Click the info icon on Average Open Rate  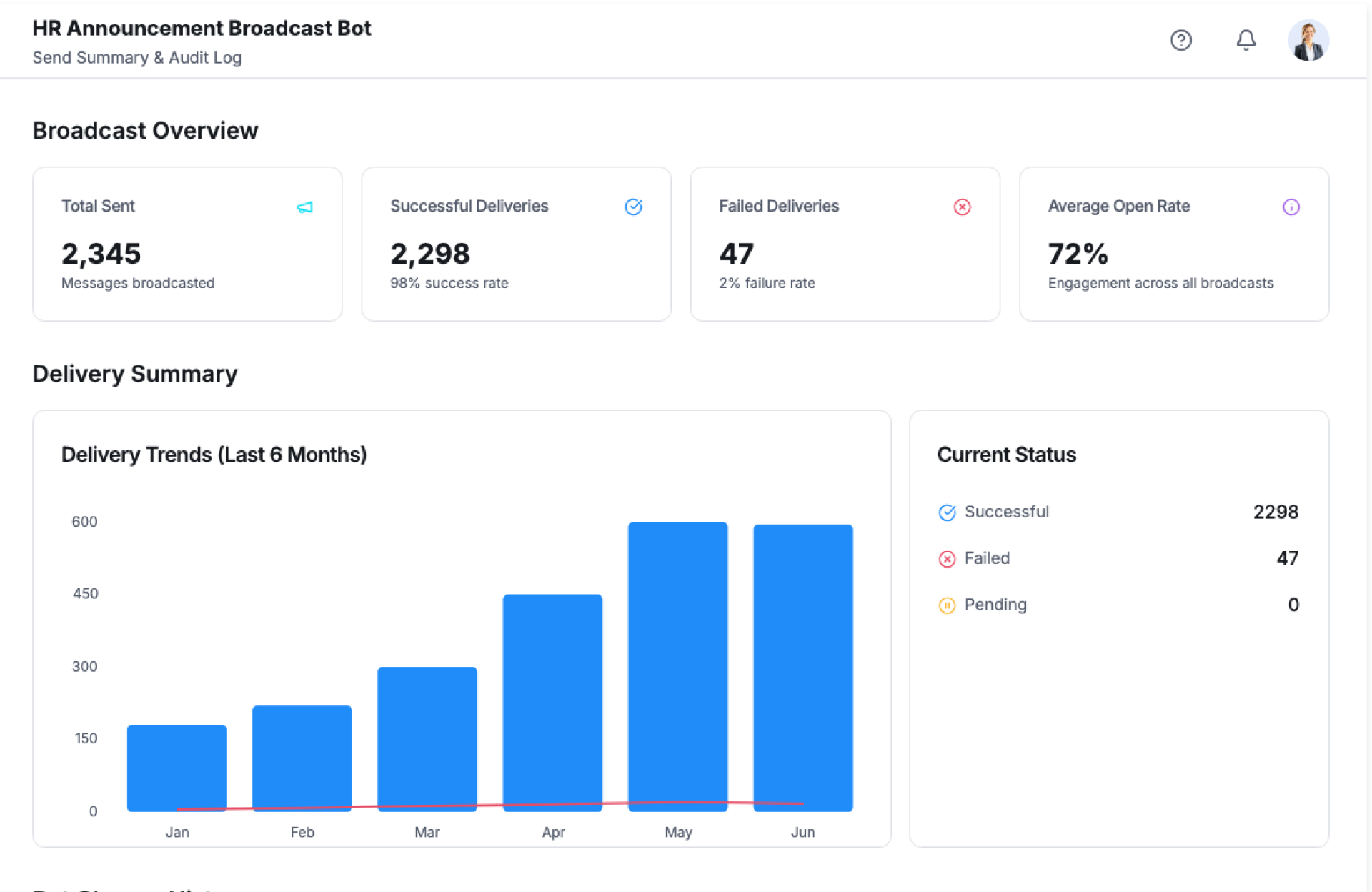coord(1291,207)
